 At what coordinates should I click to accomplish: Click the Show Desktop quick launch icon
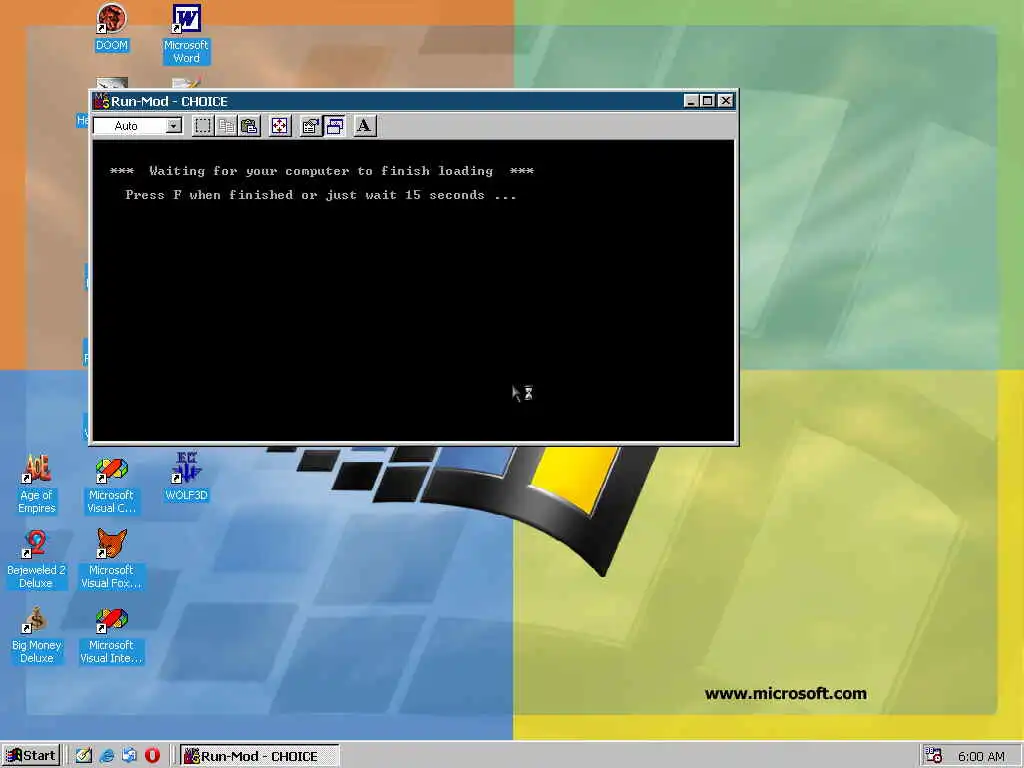[x=84, y=756]
